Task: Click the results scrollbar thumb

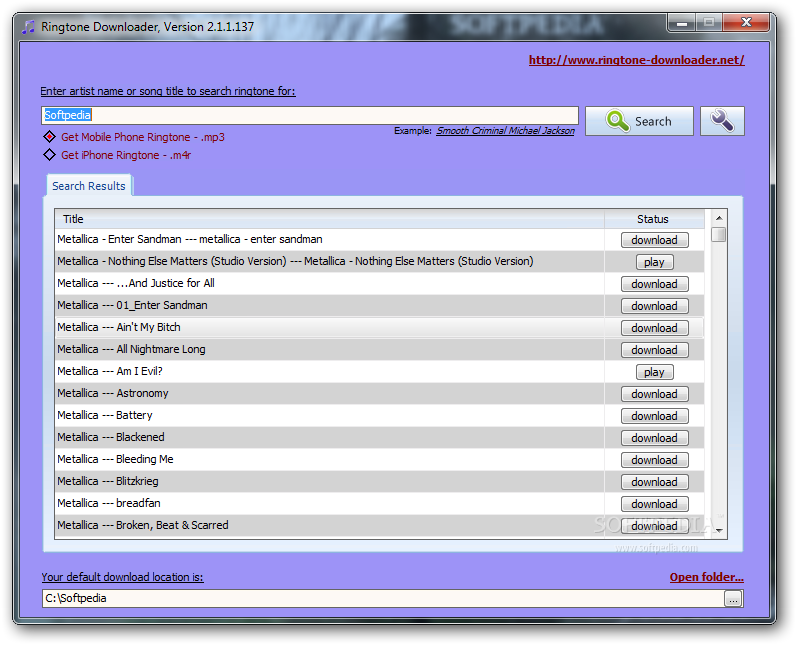Action: tap(719, 235)
